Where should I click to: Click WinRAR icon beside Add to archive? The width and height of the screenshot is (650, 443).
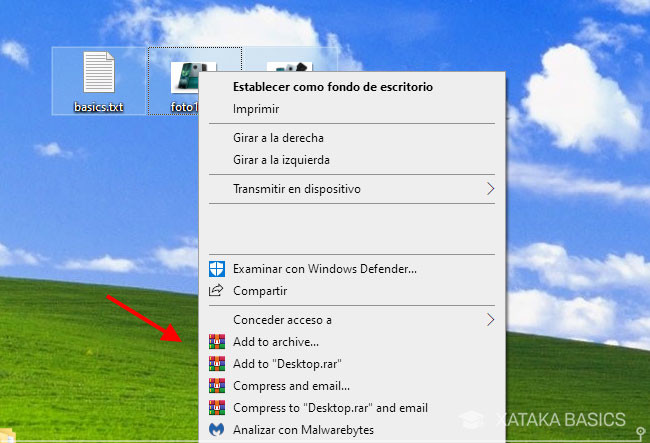click(x=216, y=342)
